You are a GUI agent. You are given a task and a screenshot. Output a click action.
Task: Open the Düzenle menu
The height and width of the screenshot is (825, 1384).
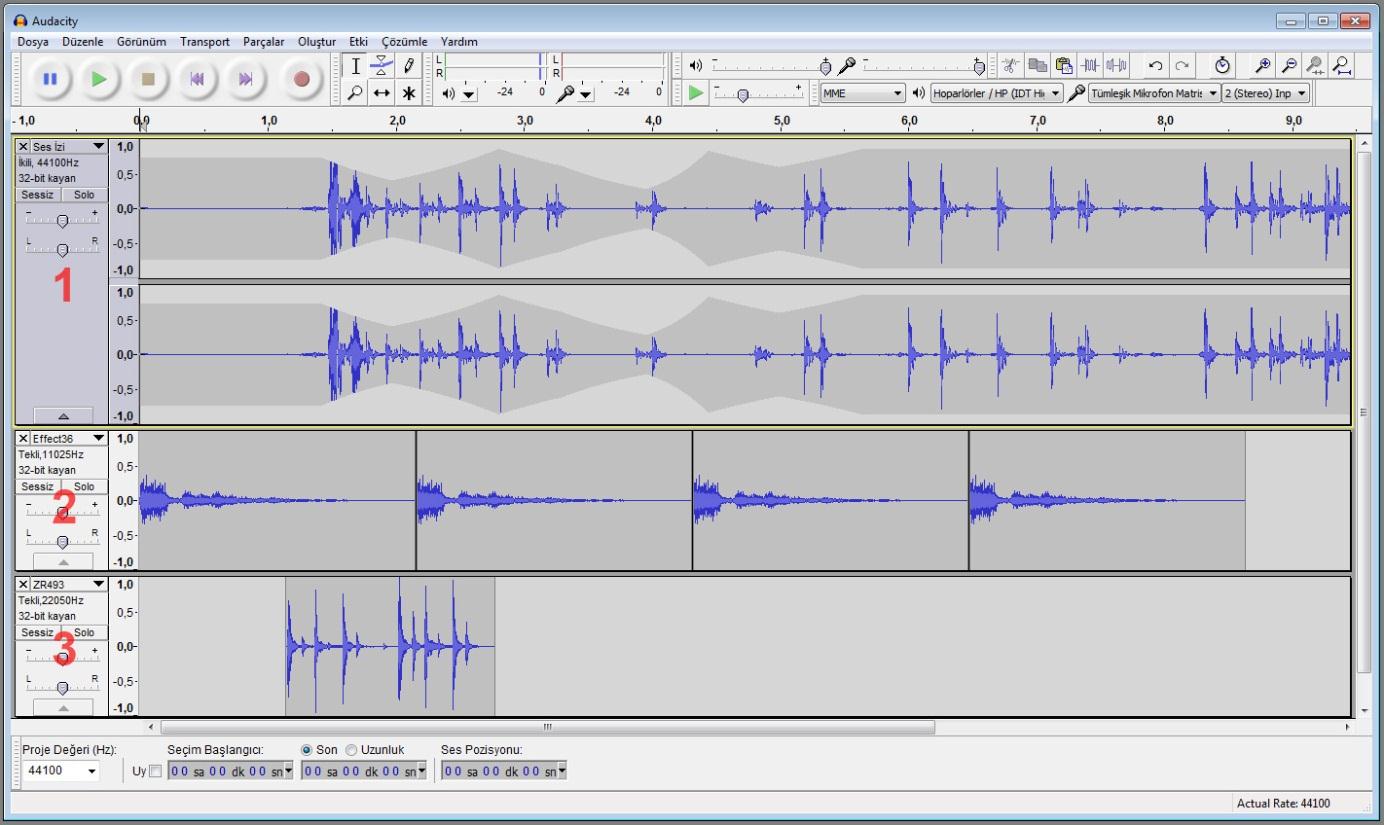pos(83,42)
